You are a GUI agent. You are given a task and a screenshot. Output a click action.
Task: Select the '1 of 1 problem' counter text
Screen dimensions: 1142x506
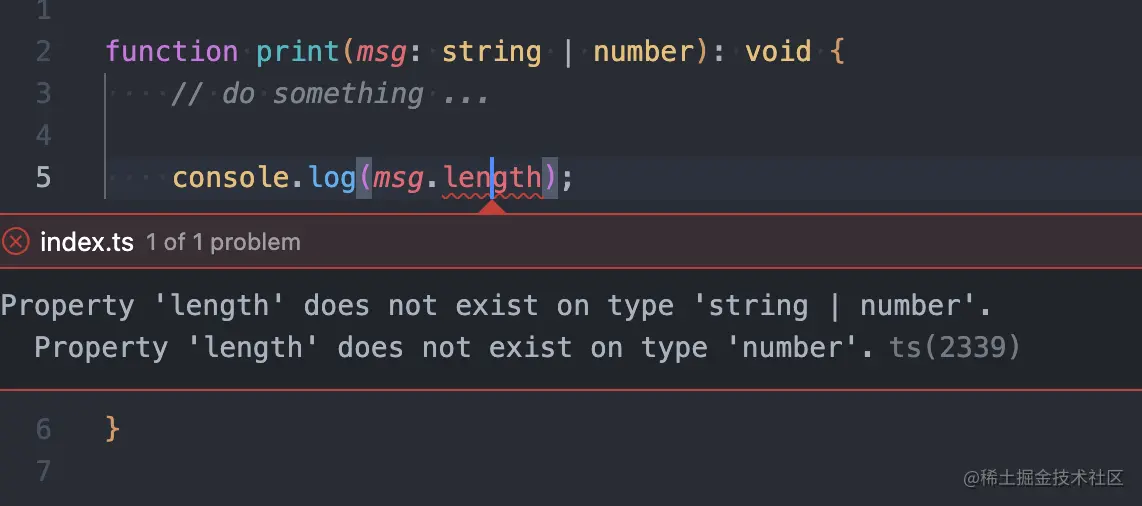coord(223,242)
